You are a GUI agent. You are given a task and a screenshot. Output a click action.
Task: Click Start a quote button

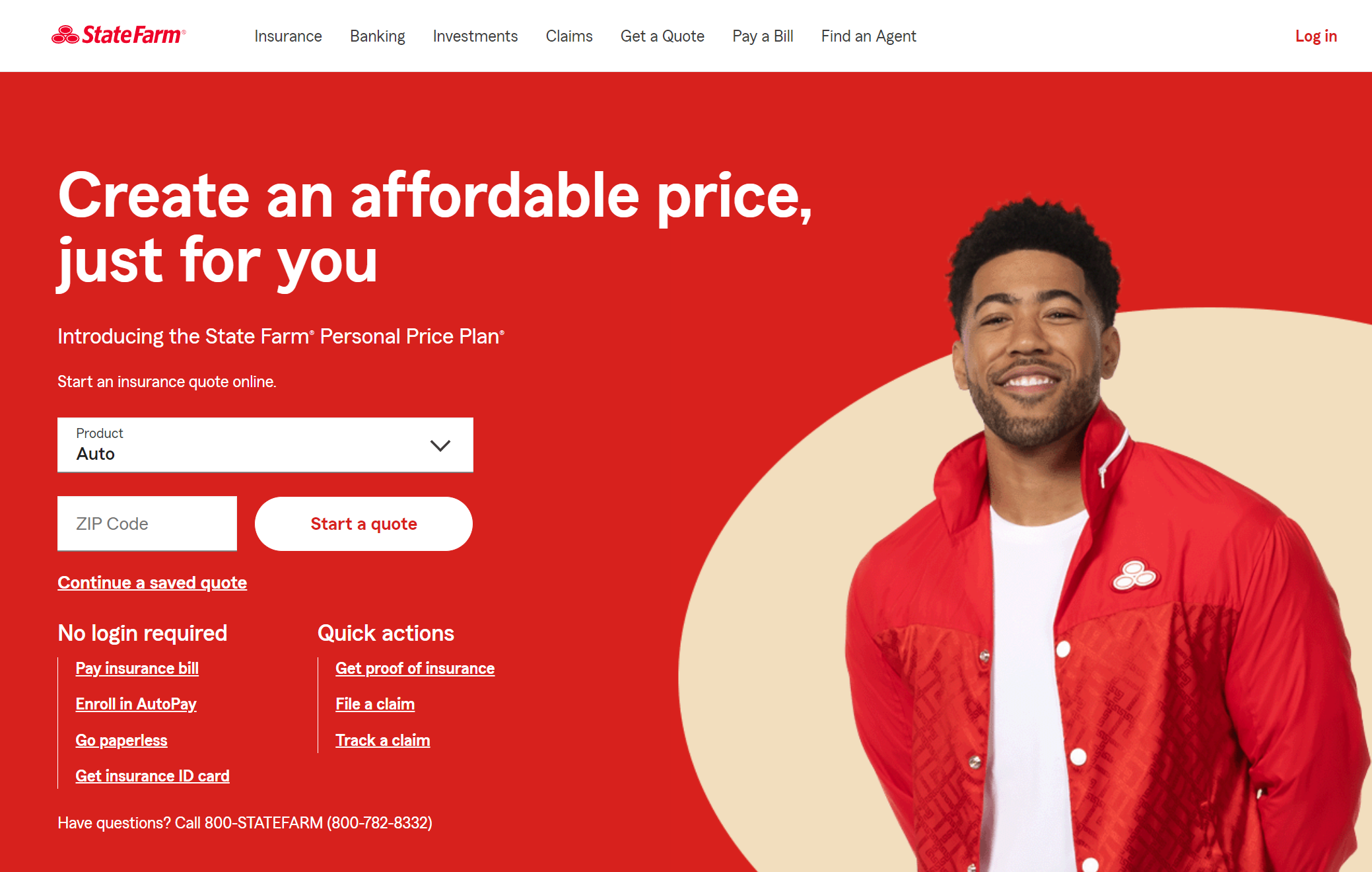pyautogui.click(x=363, y=522)
